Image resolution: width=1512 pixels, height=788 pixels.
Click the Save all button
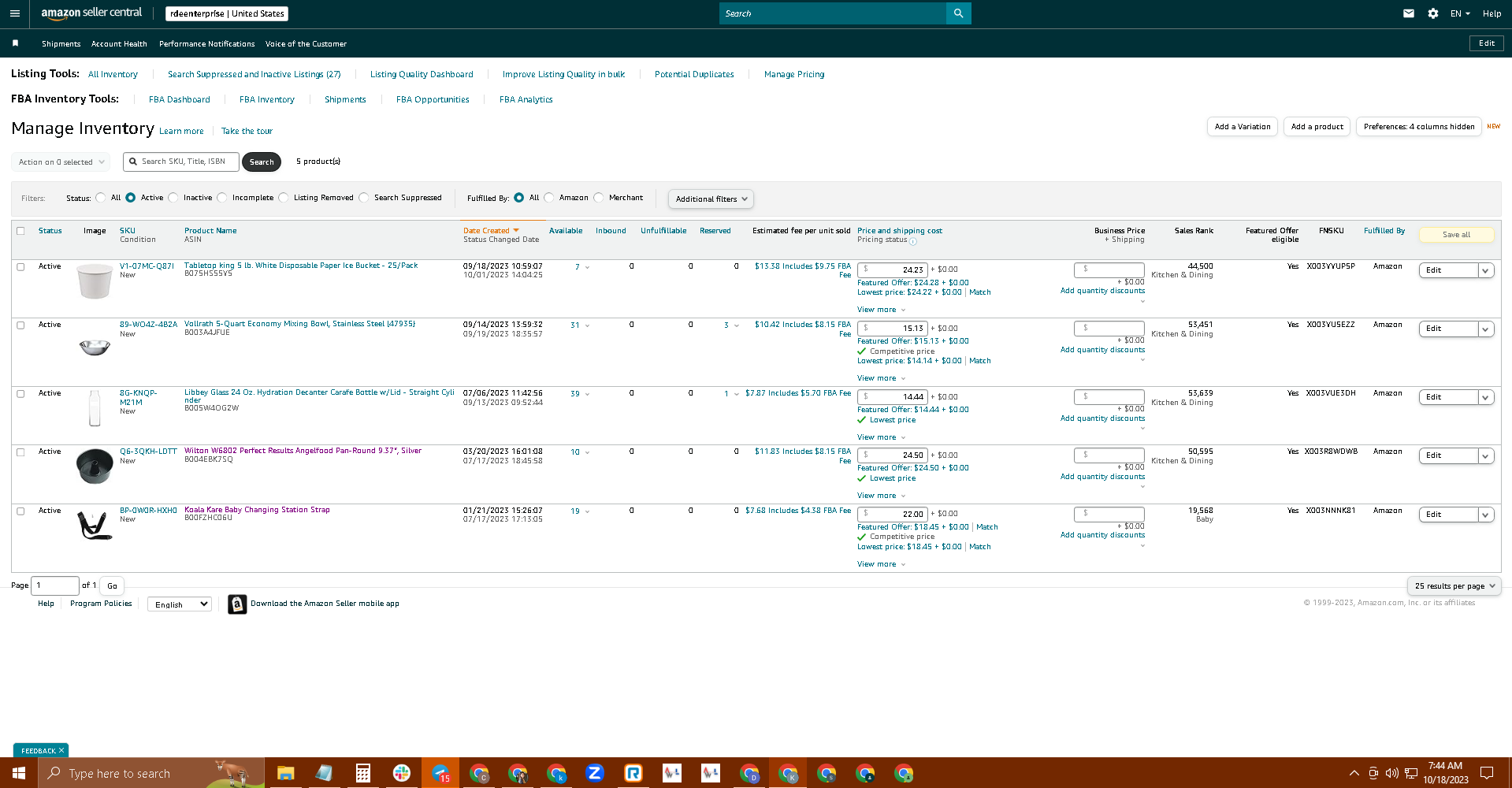click(1456, 235)
